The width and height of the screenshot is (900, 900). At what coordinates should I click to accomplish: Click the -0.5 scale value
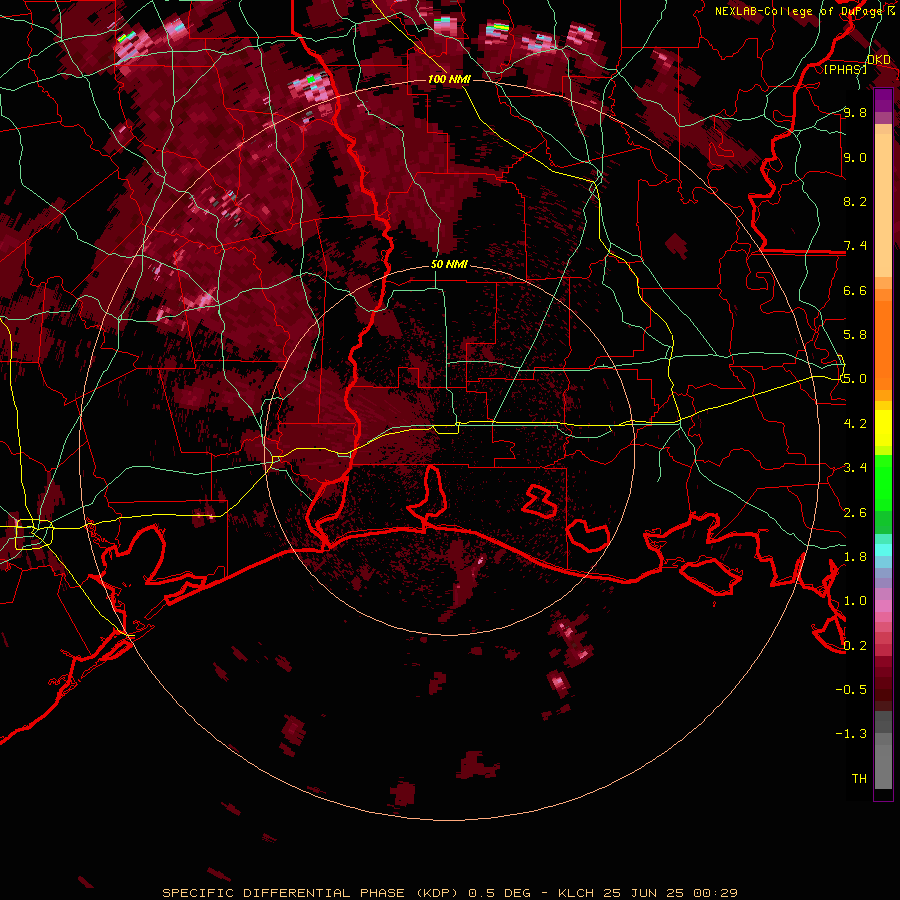[x=851, y=689]
